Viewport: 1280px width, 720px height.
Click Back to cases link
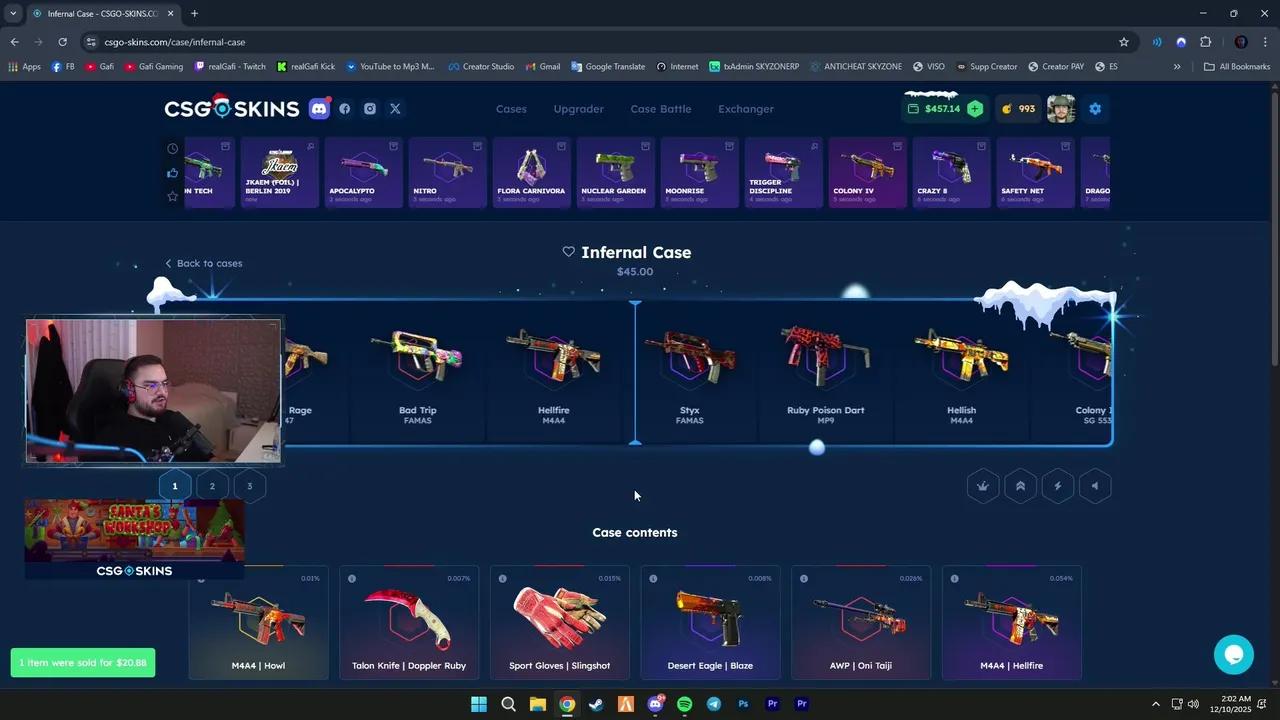[x=204, y=263]
